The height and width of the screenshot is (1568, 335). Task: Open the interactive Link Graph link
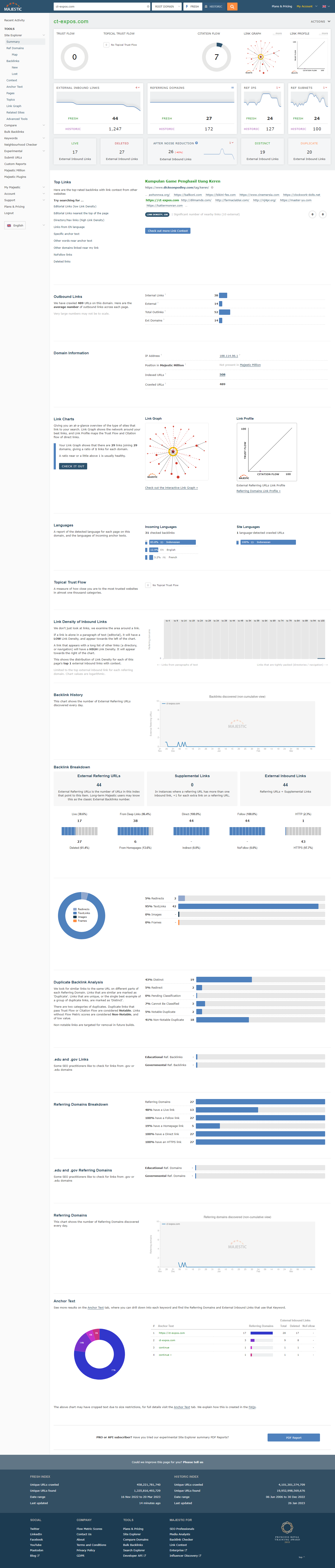click(171, 488)
